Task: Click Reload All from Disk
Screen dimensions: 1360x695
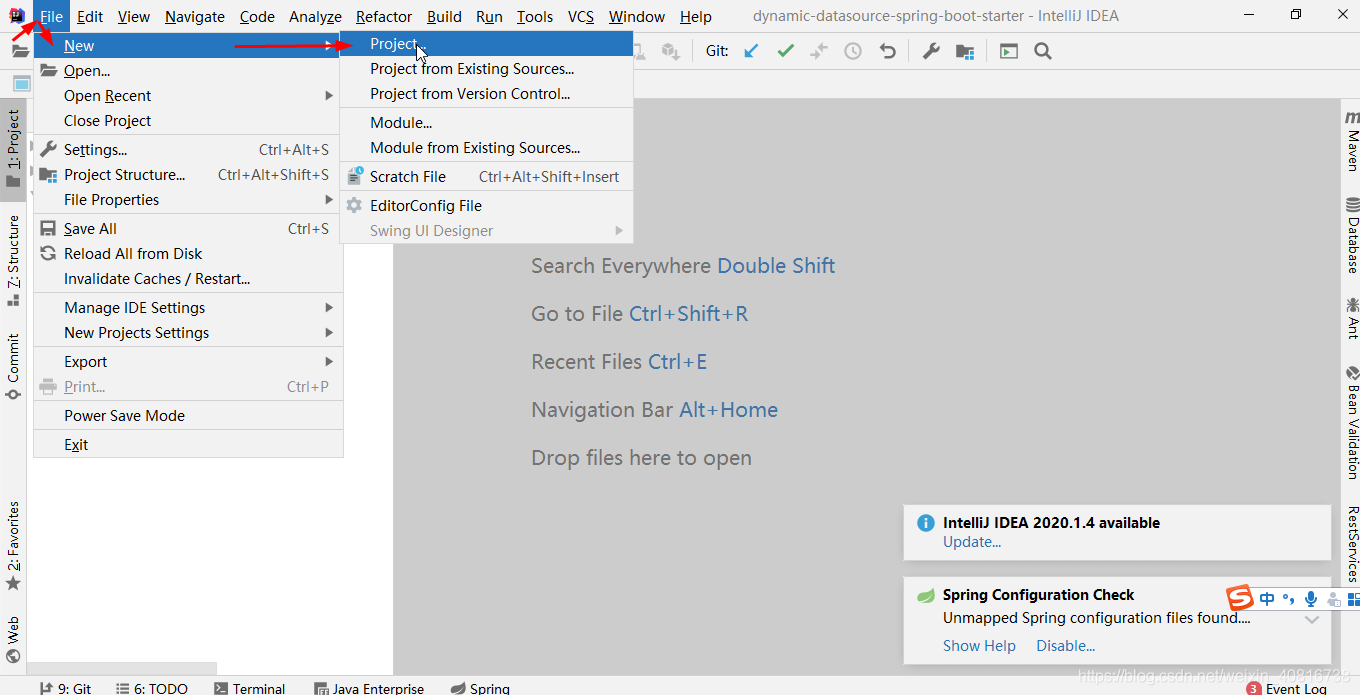Action: click(188, 254)
